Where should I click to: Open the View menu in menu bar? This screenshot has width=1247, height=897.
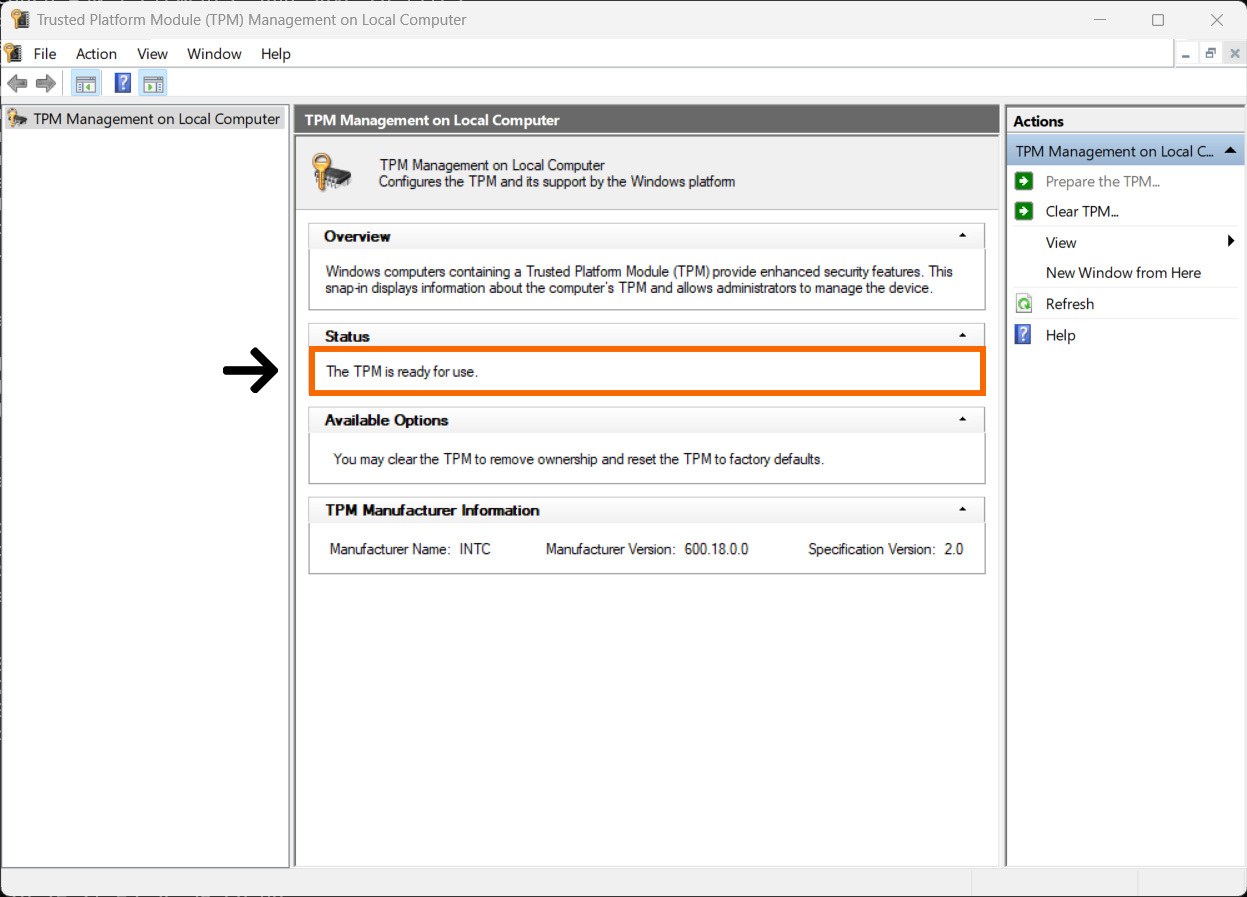point(152,54)
